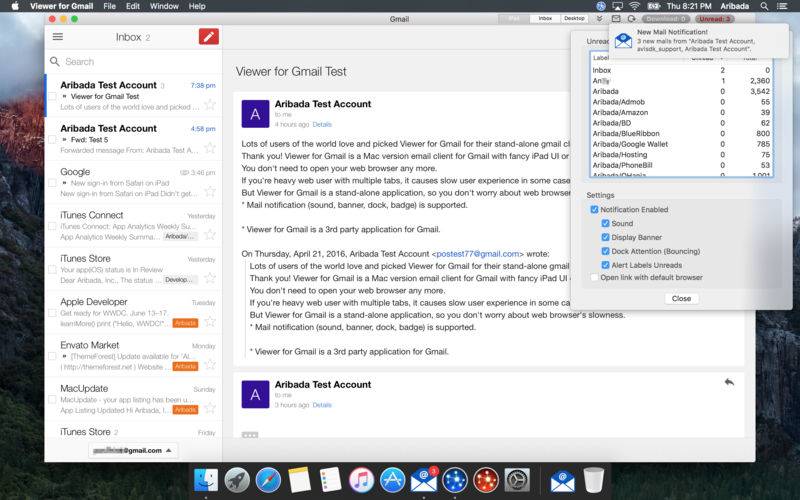This screenshot has height=500, width=800.
Task: Switch to the Inbox tab in title bar
Action: click(545, 18)
